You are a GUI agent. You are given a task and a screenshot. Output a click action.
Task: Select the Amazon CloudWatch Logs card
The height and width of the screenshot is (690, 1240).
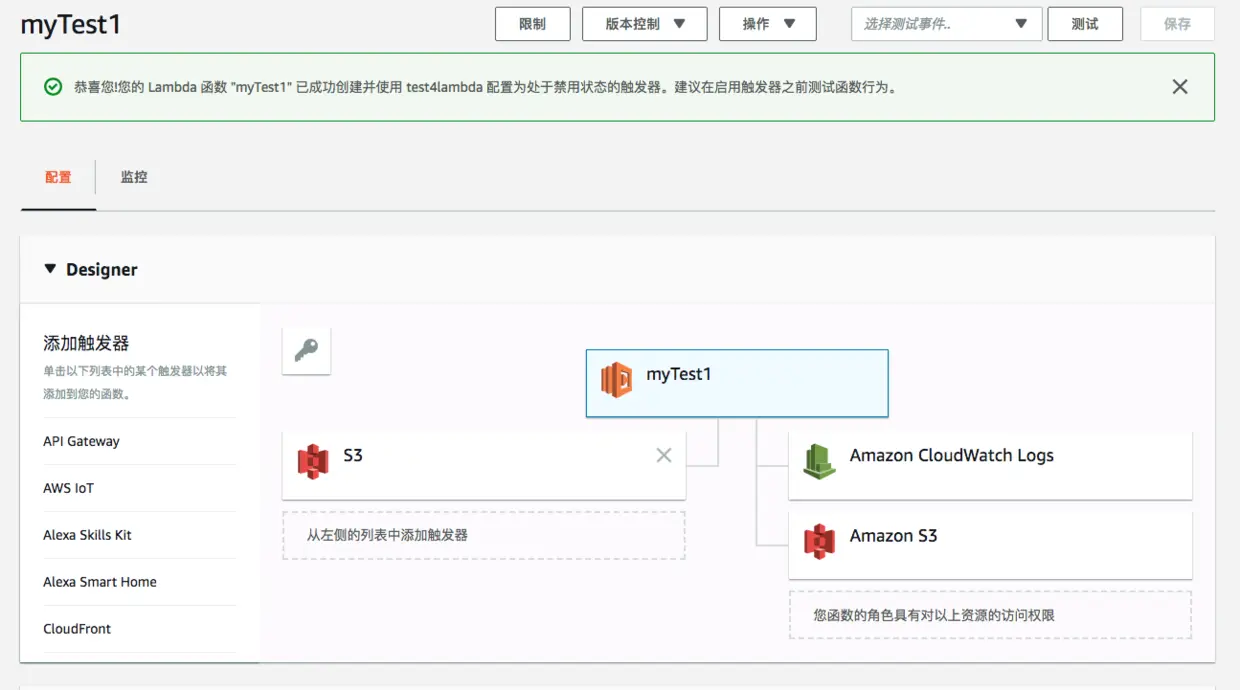[990, 466]
